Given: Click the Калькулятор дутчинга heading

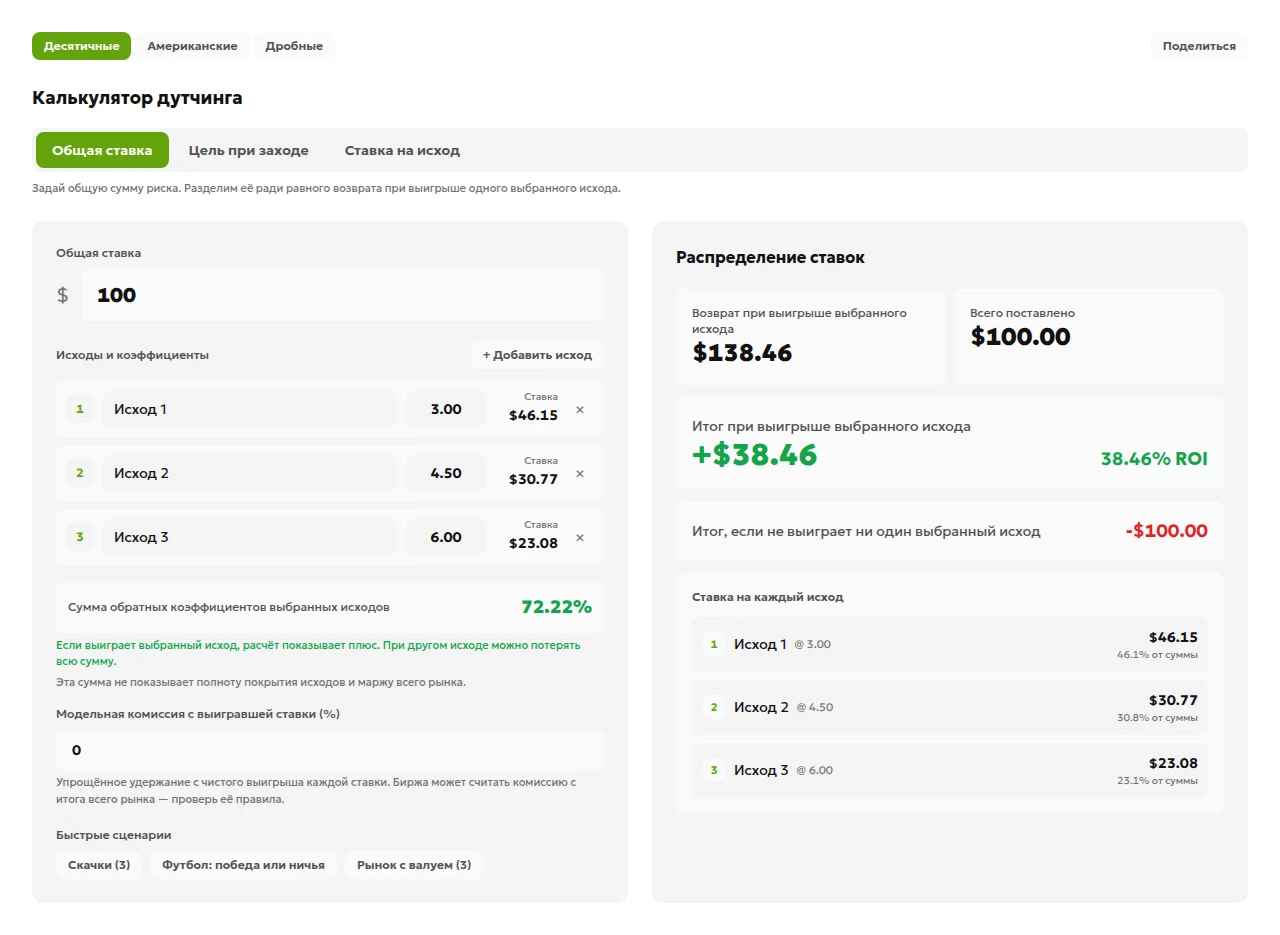Looking at the screenshot, I should (137, 98).
